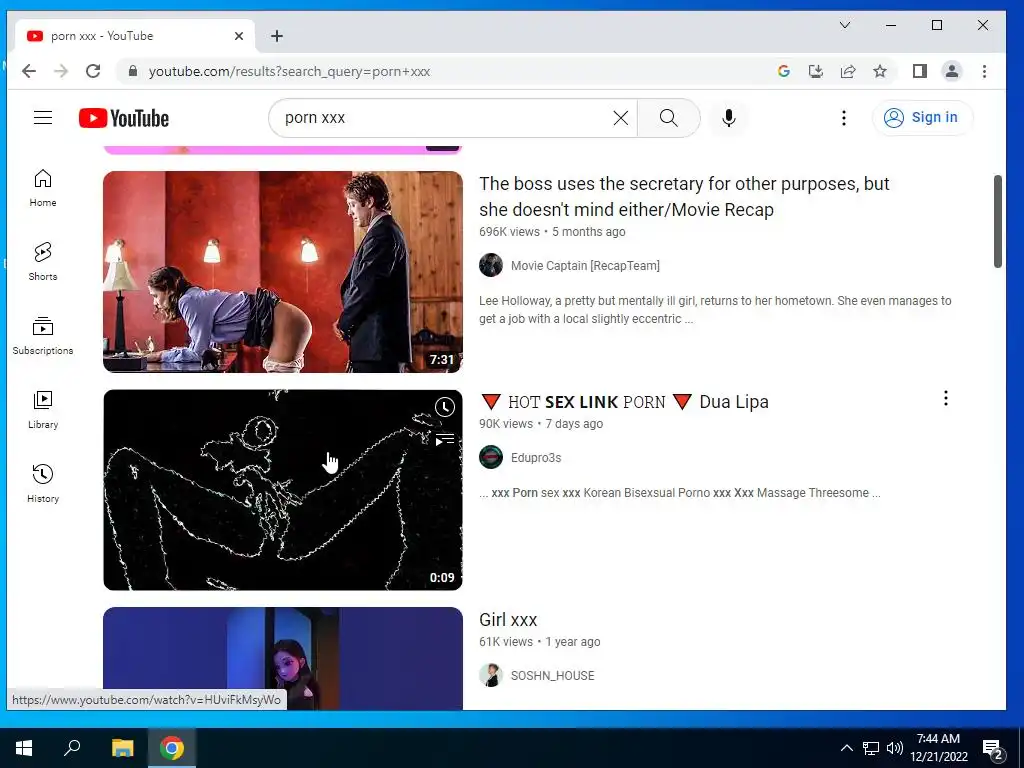
Task: Open the Chrome three-dot menu
Action: (x=984, y=71)
